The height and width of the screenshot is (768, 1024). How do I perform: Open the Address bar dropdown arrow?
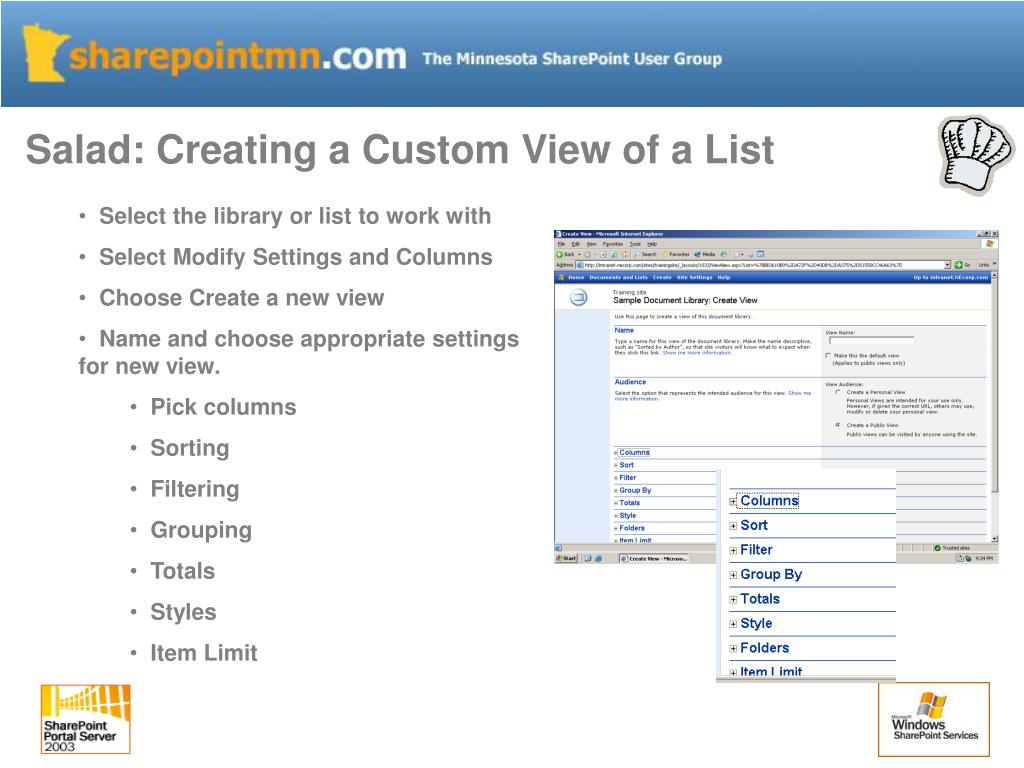click(948, 265)
